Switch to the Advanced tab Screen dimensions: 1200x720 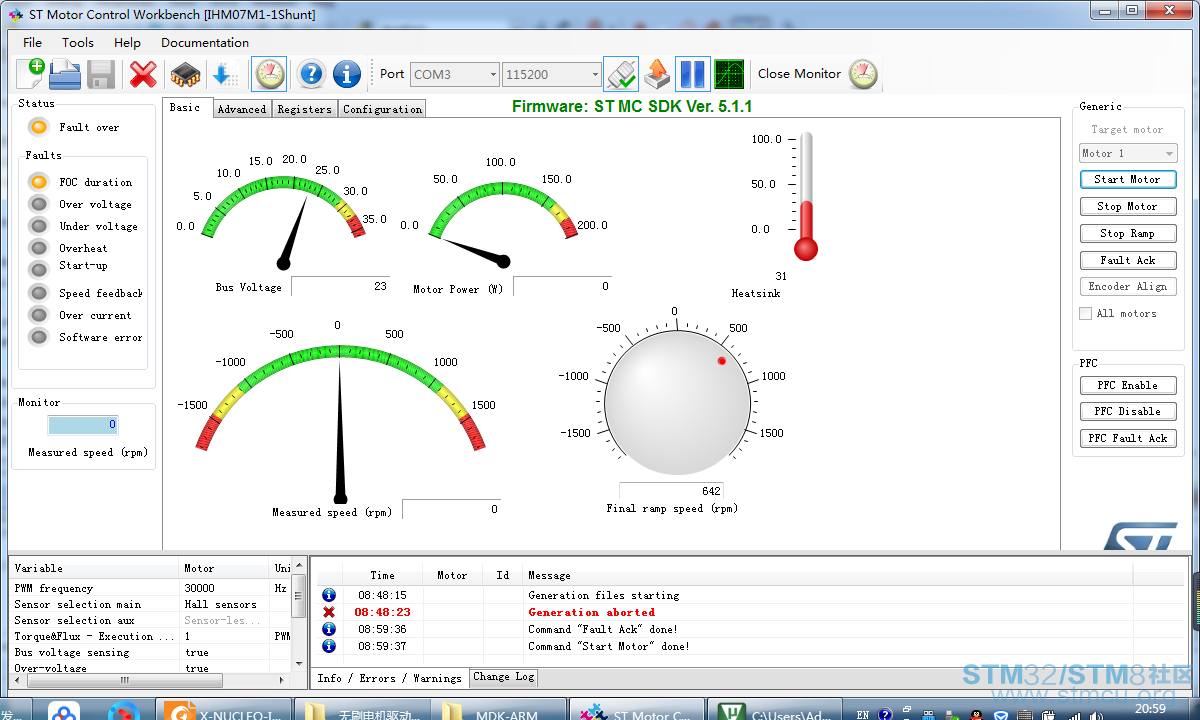(x=242, y=109)
